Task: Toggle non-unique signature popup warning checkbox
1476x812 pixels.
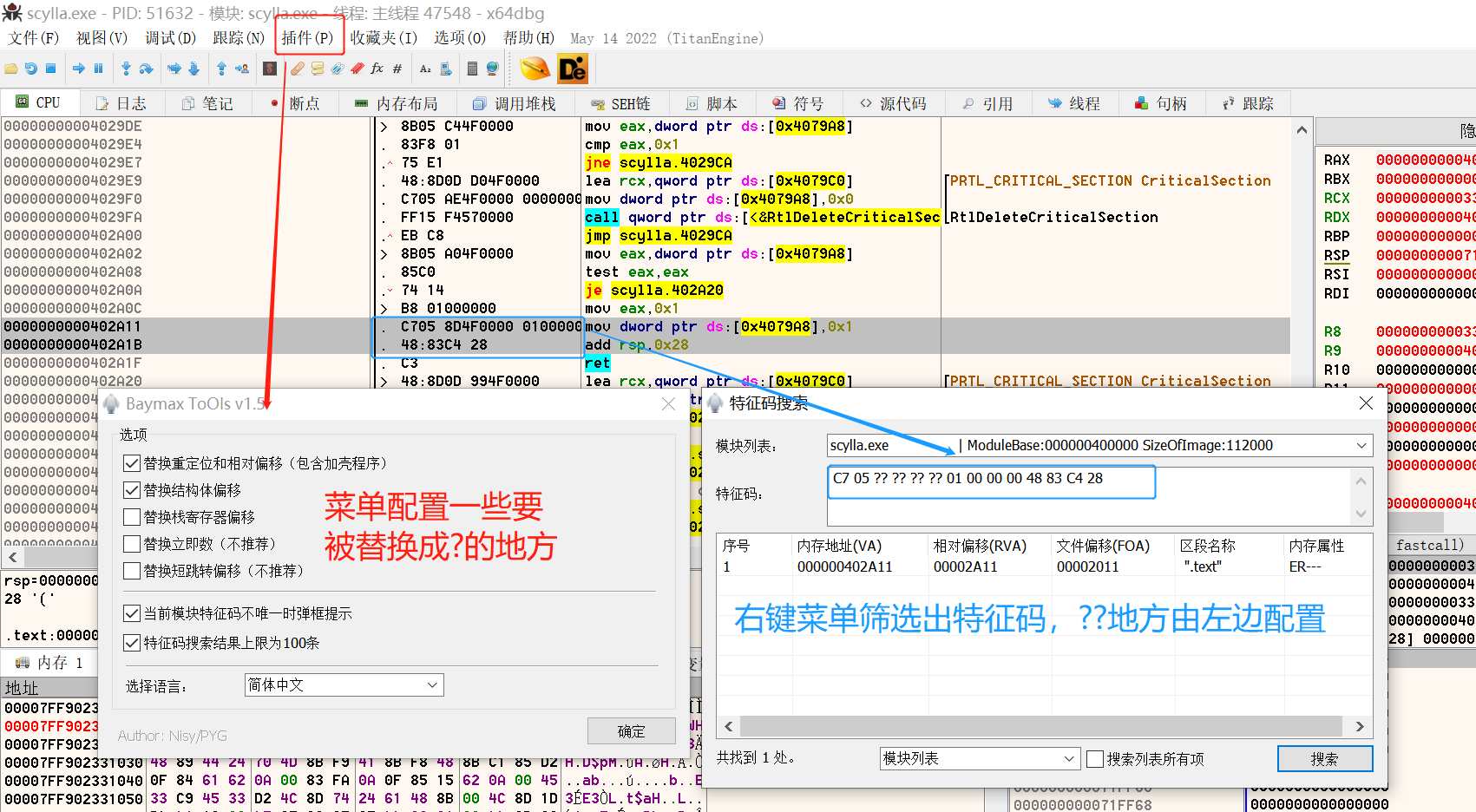Action: tap(132, 613)
